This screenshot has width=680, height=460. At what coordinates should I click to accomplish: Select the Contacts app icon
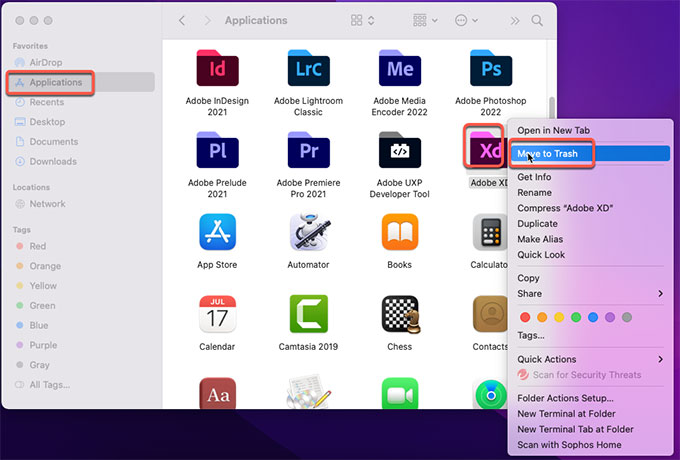[x=490, y=314]
